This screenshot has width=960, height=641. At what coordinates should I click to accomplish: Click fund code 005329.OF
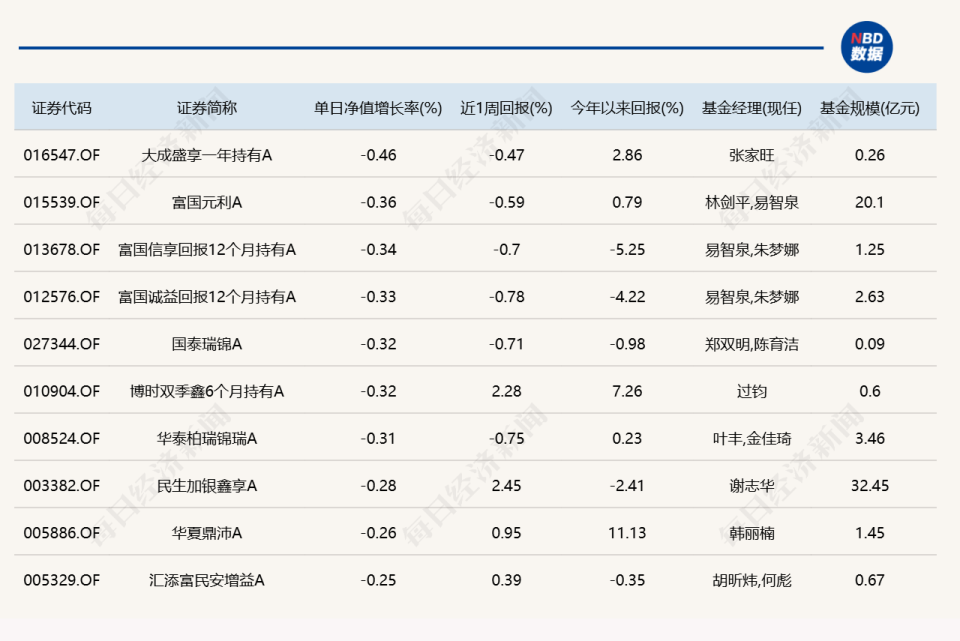(62, 579)
